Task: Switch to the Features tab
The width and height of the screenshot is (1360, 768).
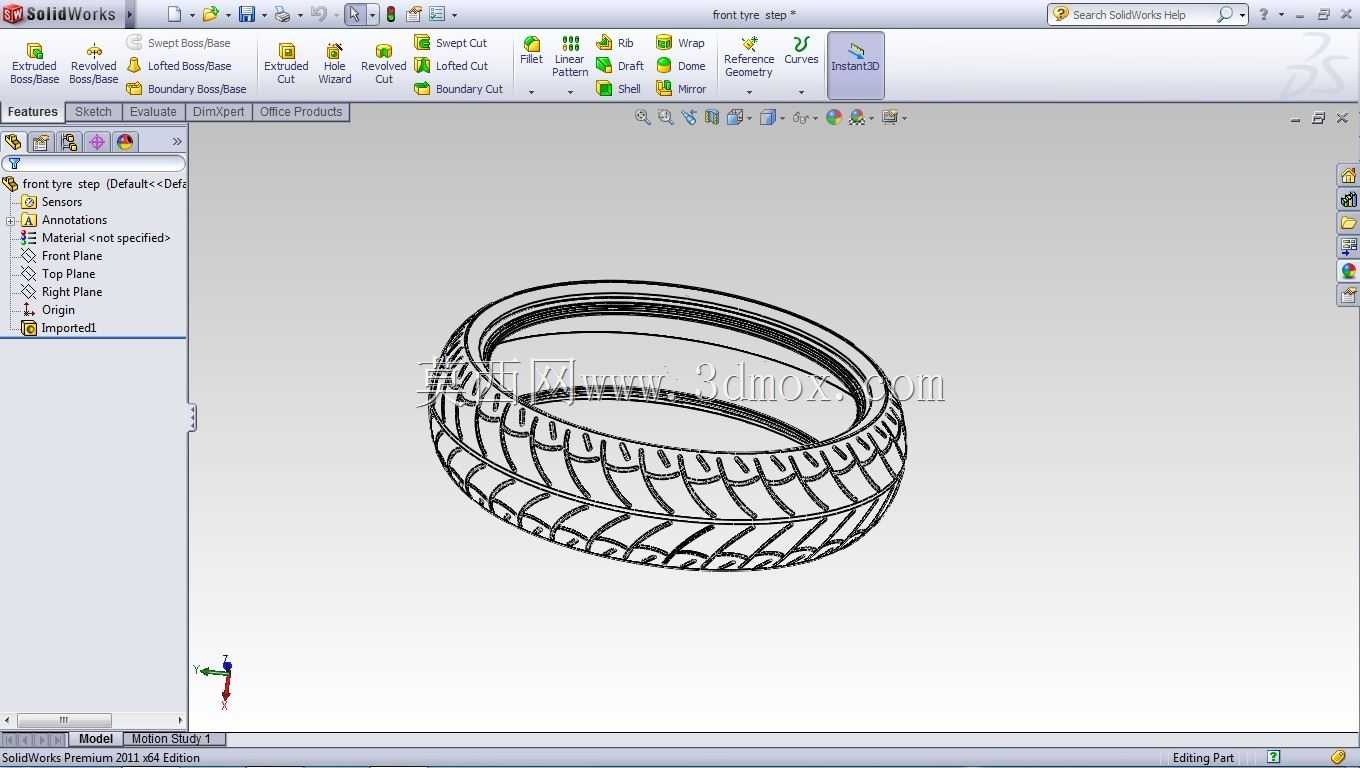Action: 33,112
